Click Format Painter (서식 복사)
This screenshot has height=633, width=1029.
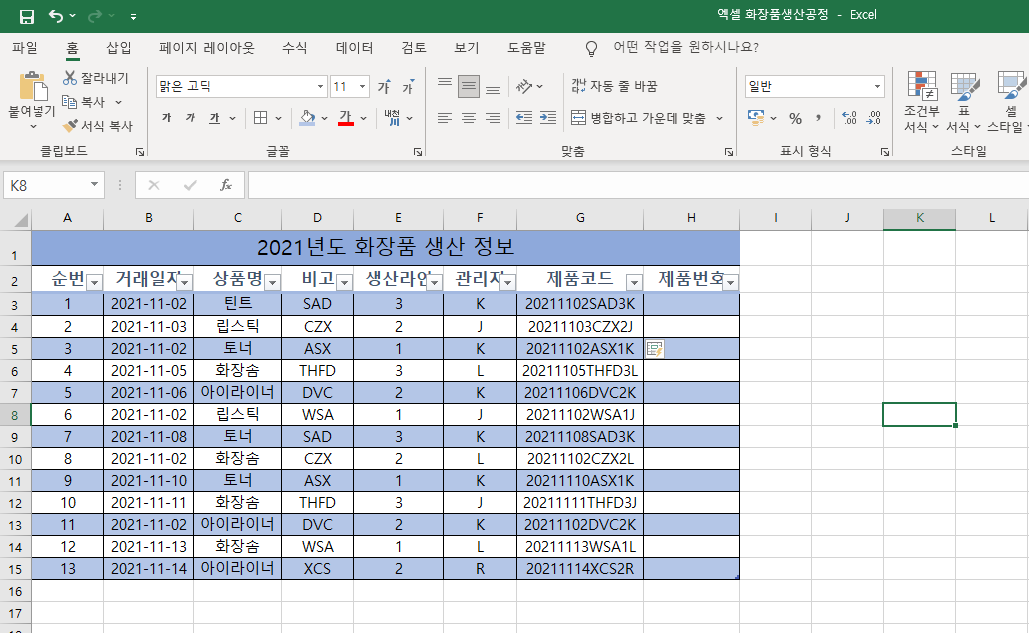click(x=98, y=125)
